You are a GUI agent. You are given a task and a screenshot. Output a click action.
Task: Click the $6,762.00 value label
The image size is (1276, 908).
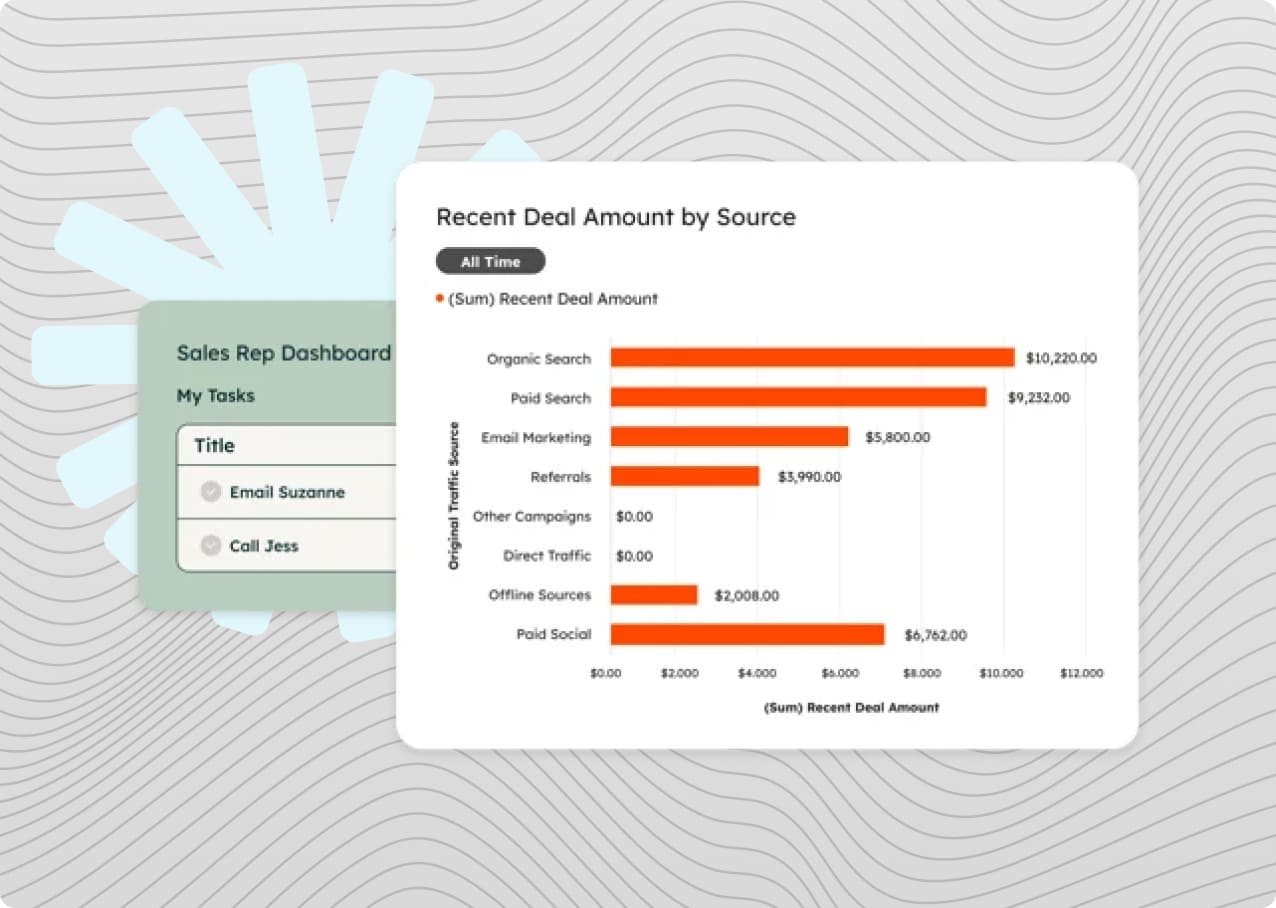coord(936,635)
